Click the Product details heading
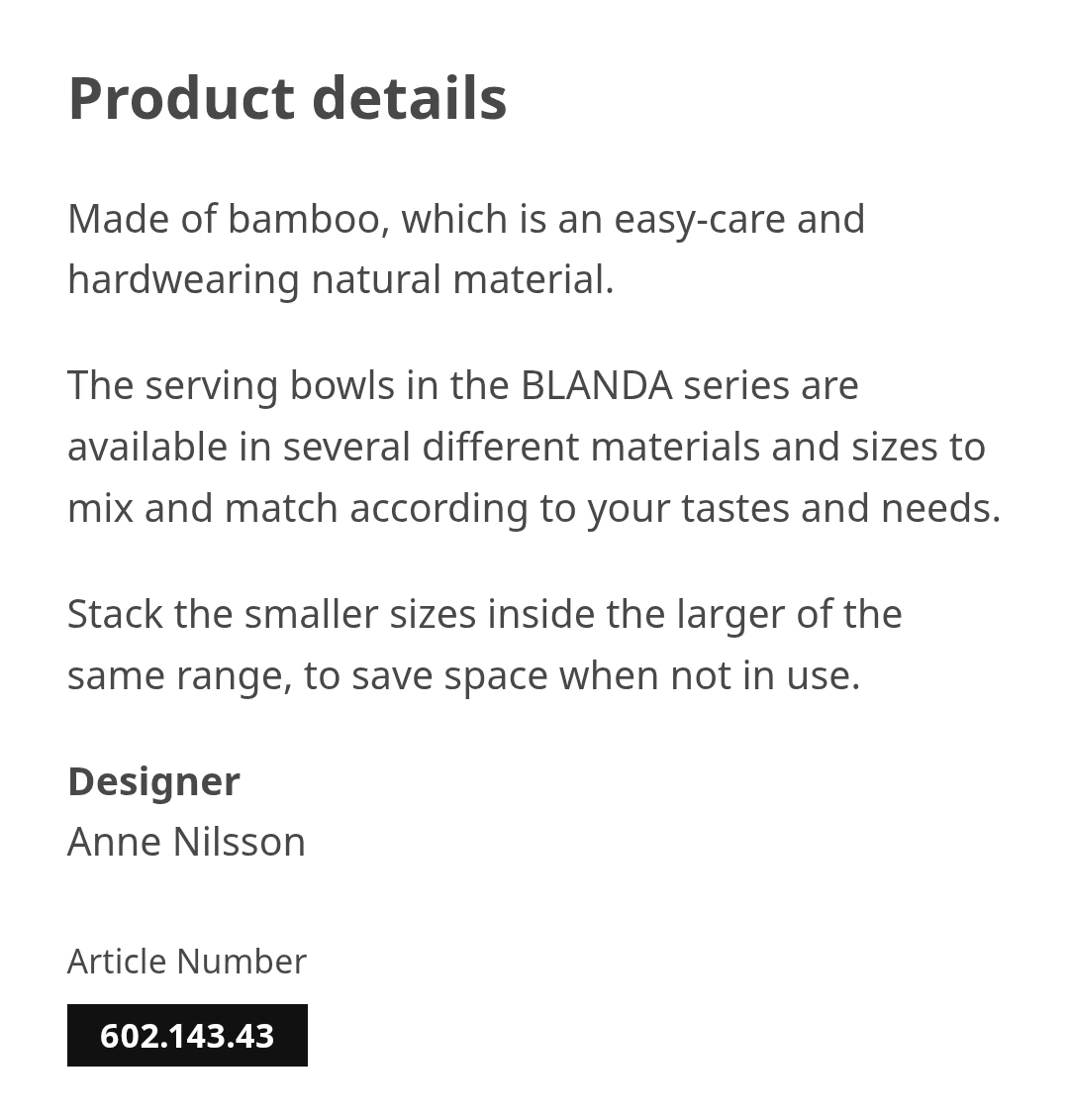1069x1120 pixels. [287, 99]
